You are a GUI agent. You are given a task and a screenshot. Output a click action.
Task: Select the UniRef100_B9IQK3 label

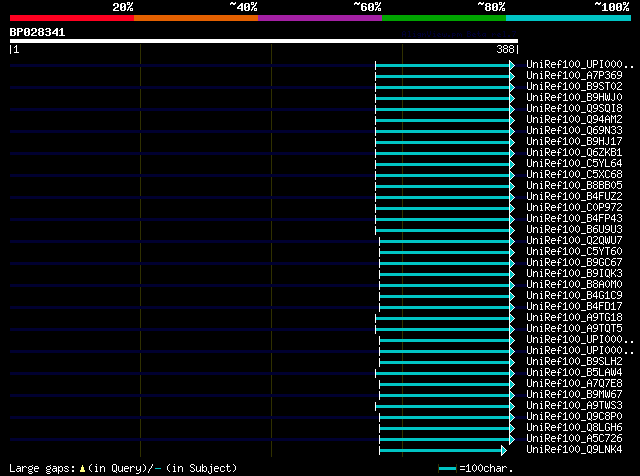[574, 274]
